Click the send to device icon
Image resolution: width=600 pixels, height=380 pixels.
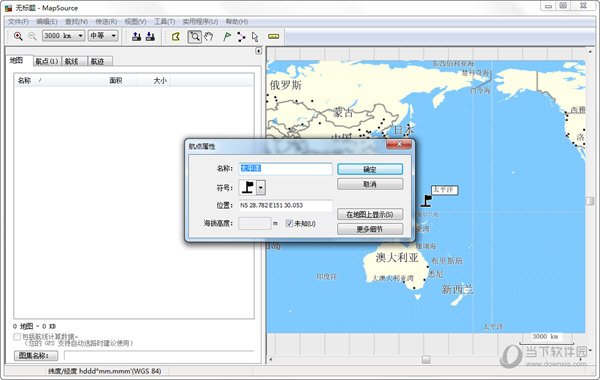point(136,36)
